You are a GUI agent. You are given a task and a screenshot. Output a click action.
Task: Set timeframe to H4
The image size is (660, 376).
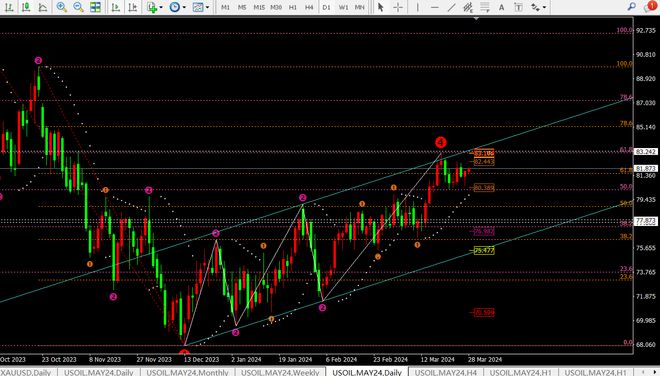[309, 7]
